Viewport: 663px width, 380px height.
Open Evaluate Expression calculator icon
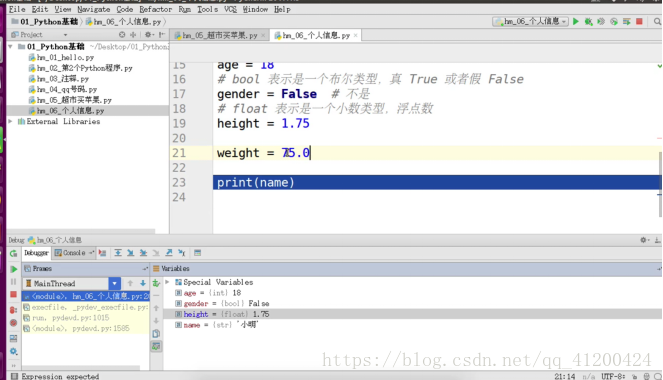click(x=197, y=253)
